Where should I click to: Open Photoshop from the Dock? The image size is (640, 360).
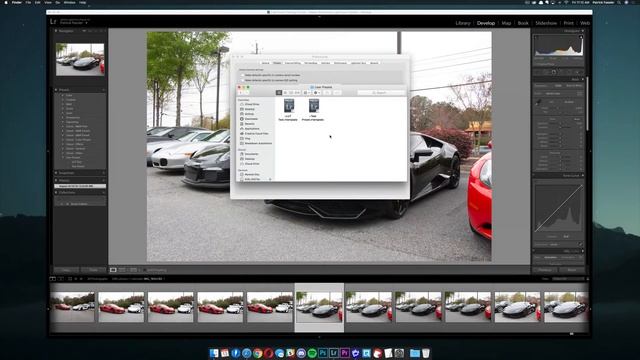tap(323, 353)
